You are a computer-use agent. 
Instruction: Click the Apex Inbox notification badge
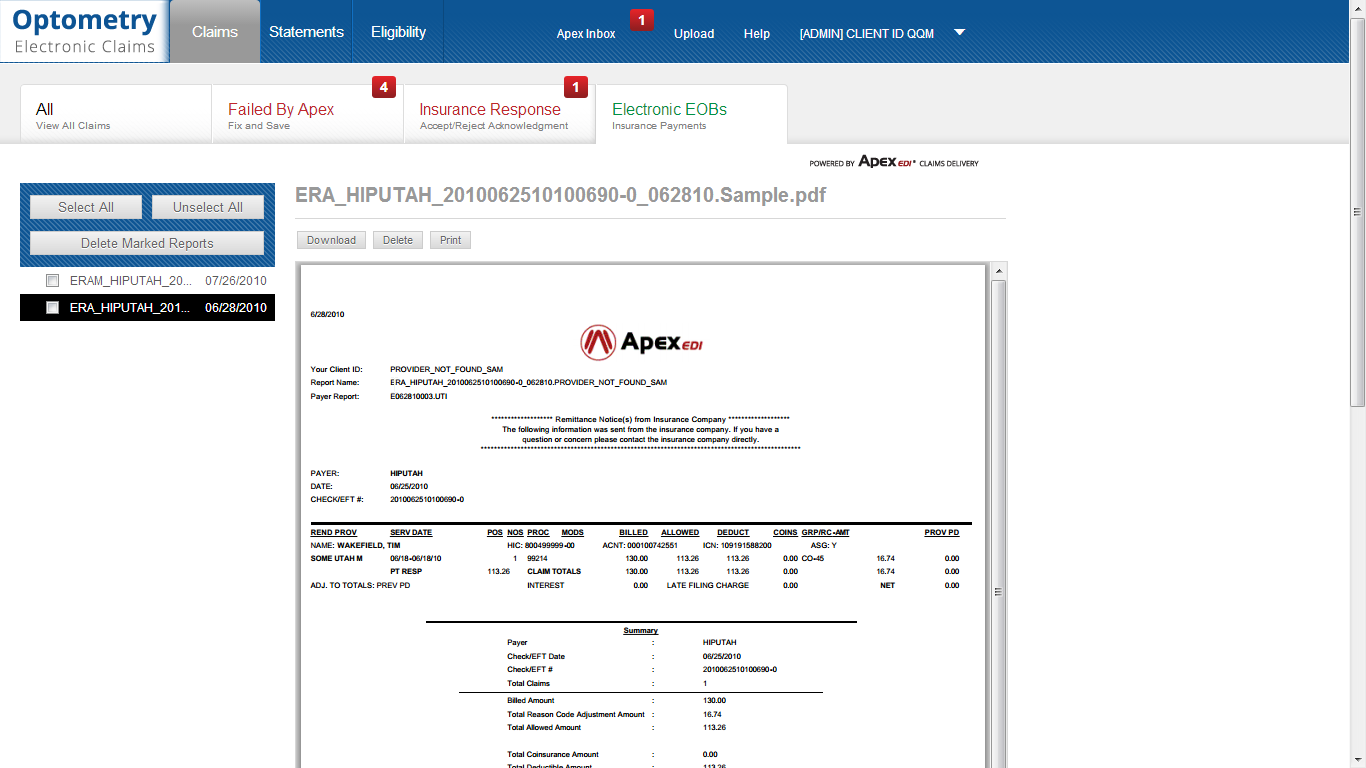click(x=642, y=19)
